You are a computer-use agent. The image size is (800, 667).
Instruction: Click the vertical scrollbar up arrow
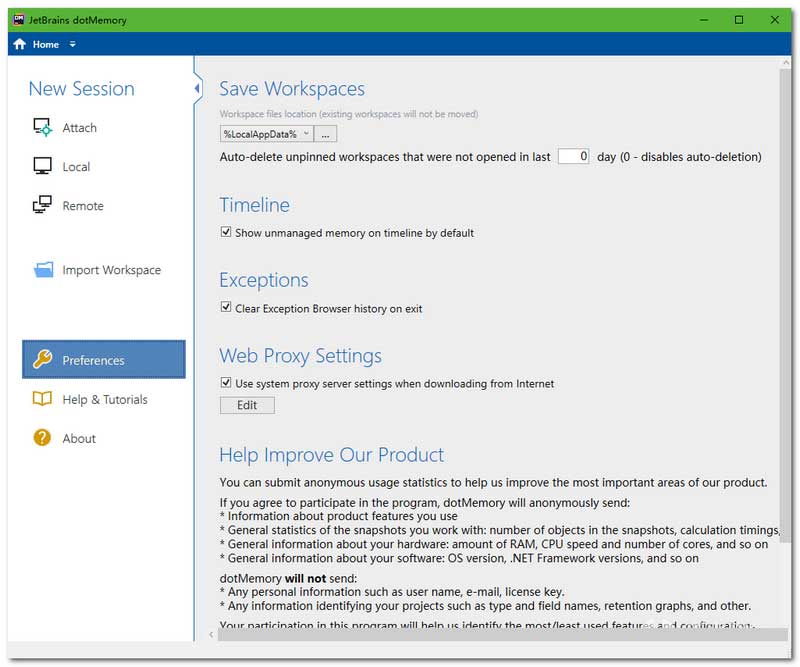click(785, 62)
